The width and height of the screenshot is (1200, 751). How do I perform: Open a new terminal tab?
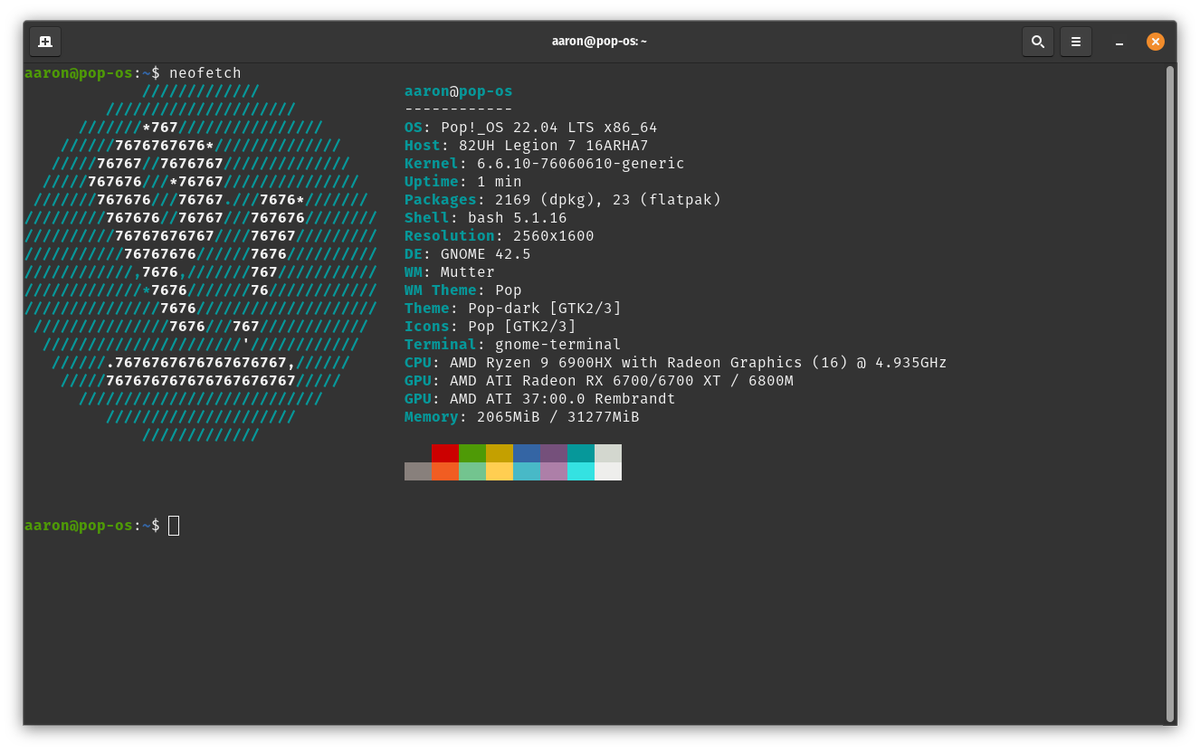coord(46,42)
